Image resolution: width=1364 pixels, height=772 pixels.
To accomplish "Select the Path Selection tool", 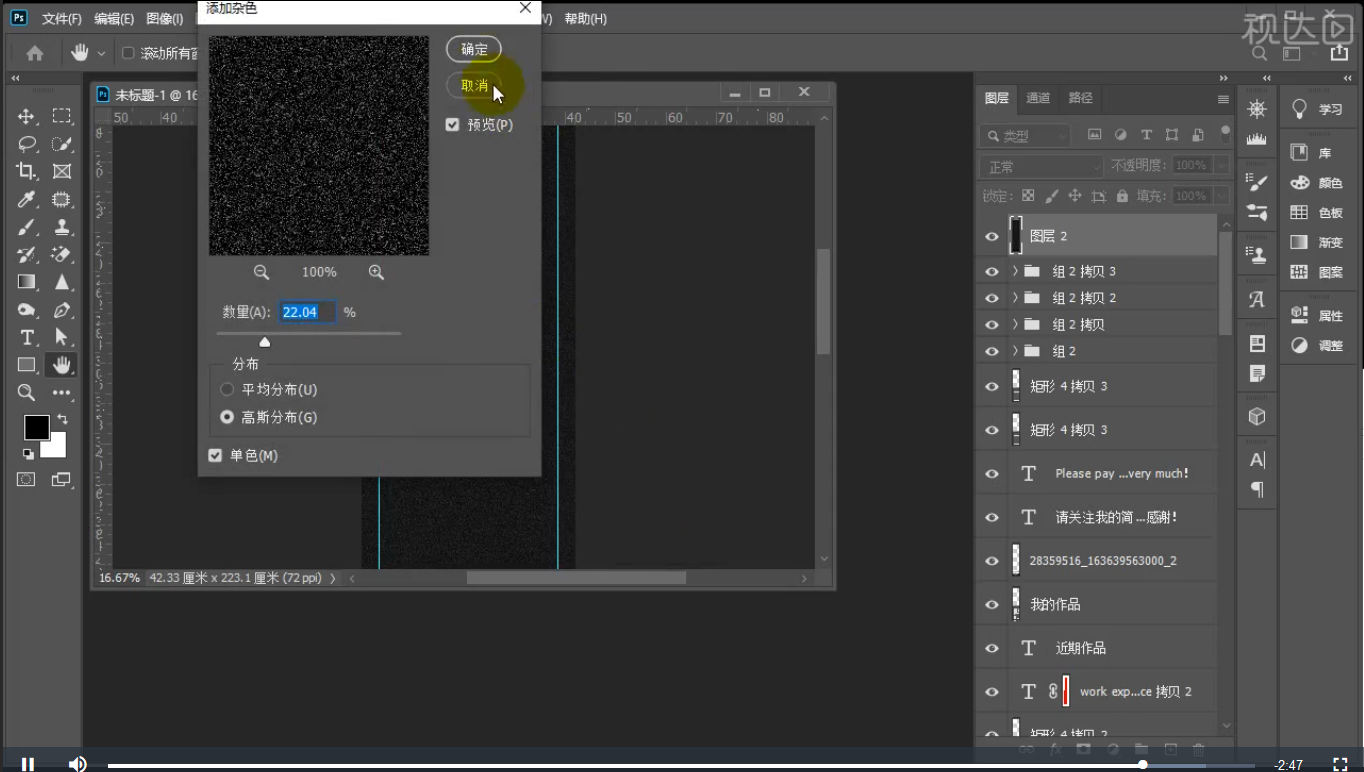I will pyautogui.click(x=62, y=337).
